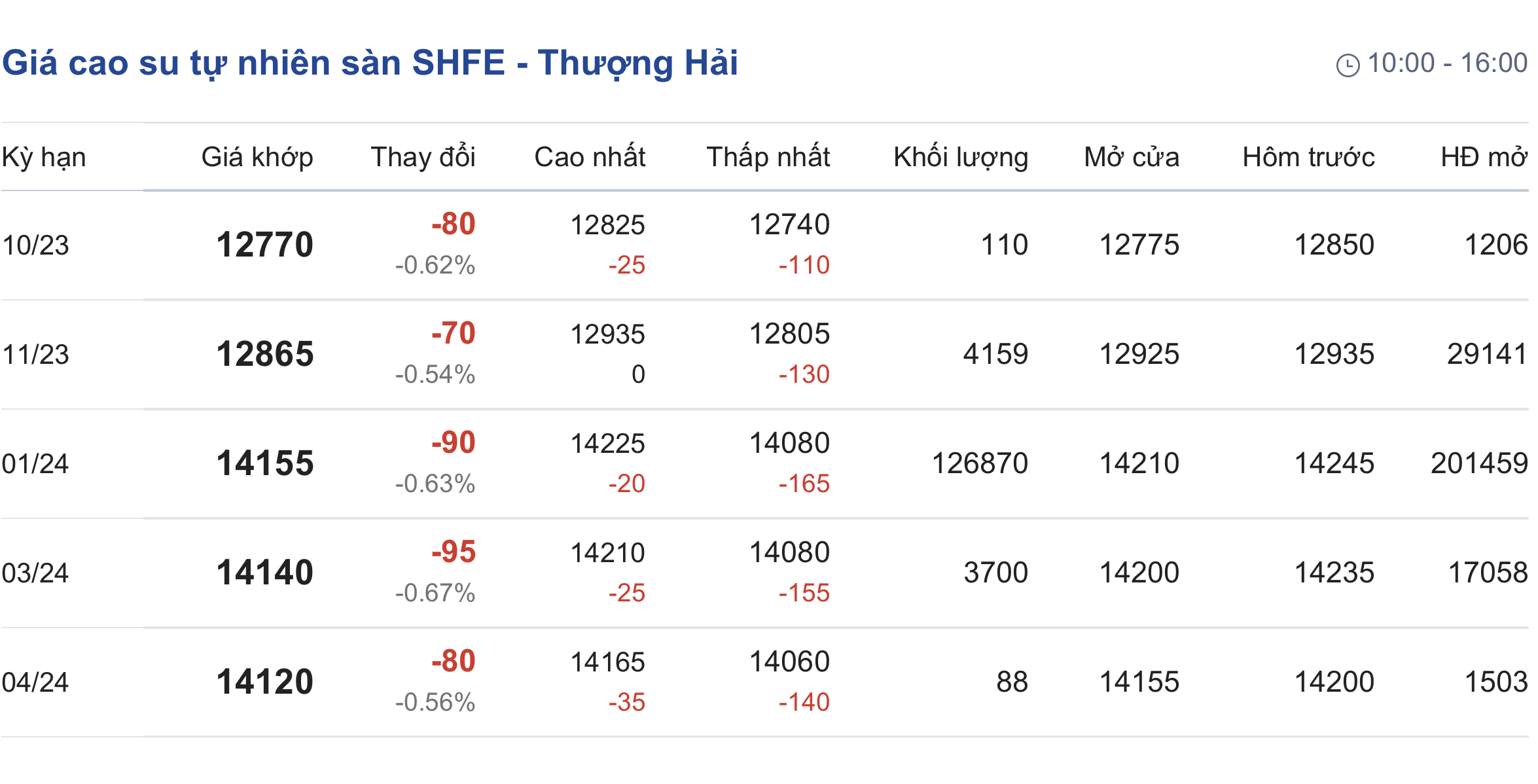Select the Giá khớp column header
The width and height of the screenshot is (1538, 784).
click(x=257, y=158)
